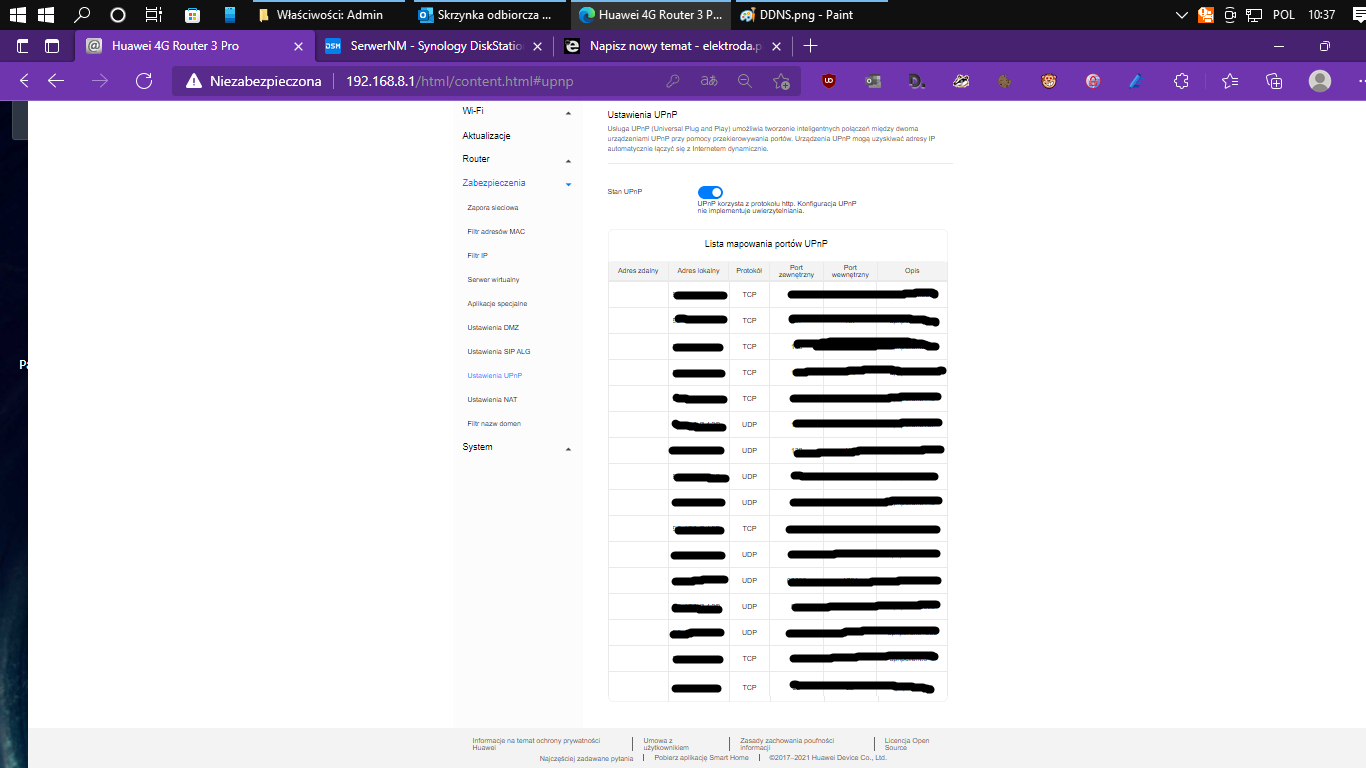
Task: Reload the router page with Refresh icon
Action: 143,81
